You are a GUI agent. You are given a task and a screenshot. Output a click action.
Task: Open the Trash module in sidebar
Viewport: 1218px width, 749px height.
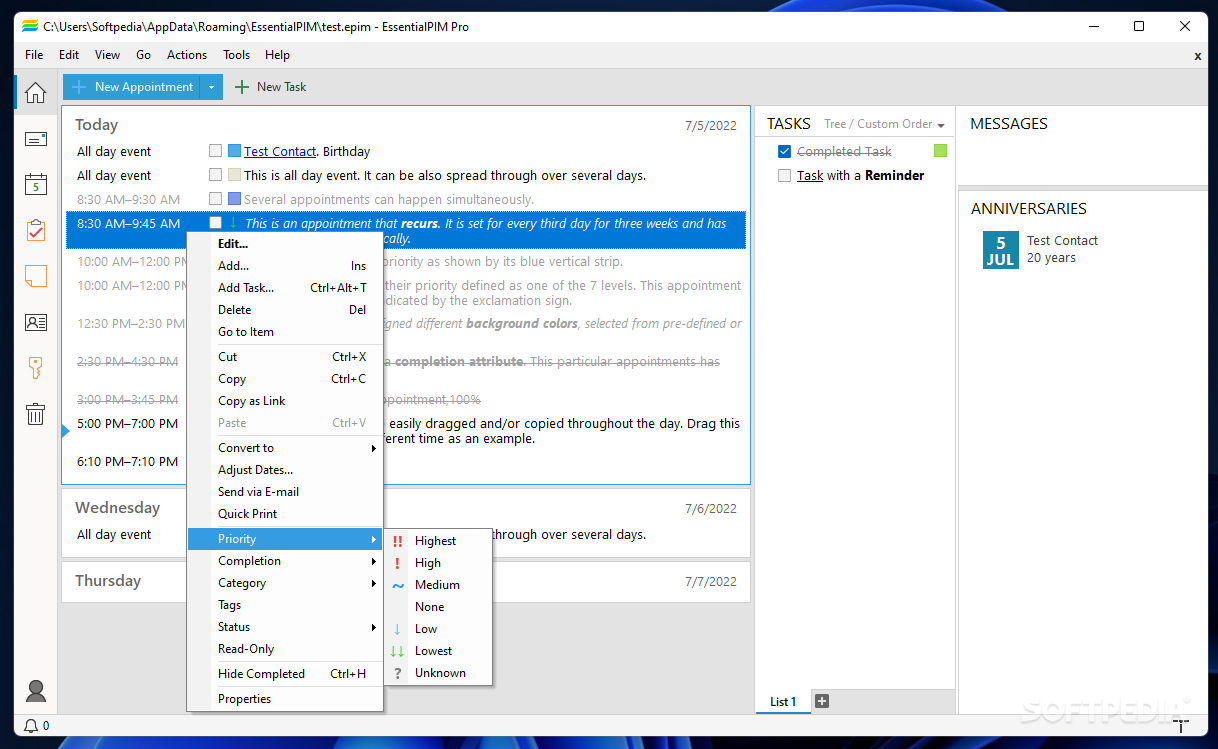pyautogui.click(x=36, y=413)
